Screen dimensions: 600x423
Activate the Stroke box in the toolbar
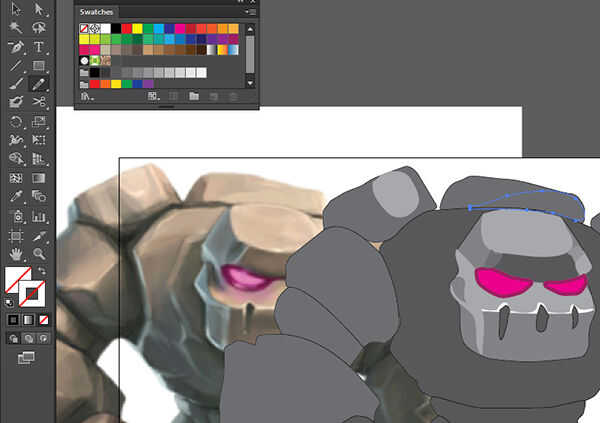[33, 294]
